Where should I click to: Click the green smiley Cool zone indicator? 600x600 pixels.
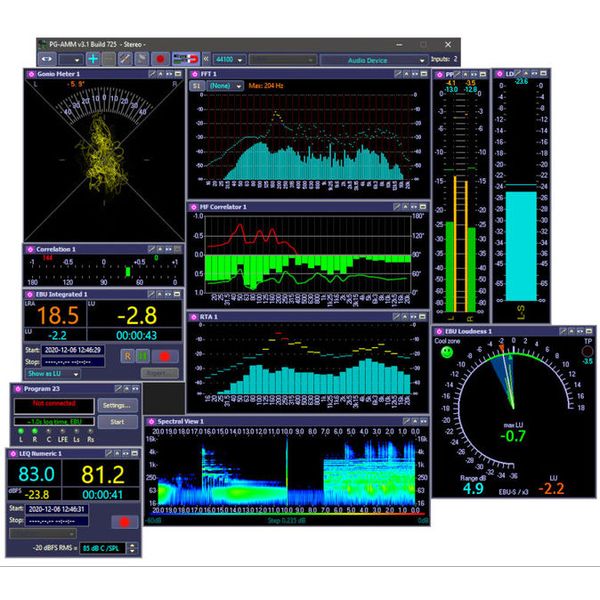pos(447,352)
